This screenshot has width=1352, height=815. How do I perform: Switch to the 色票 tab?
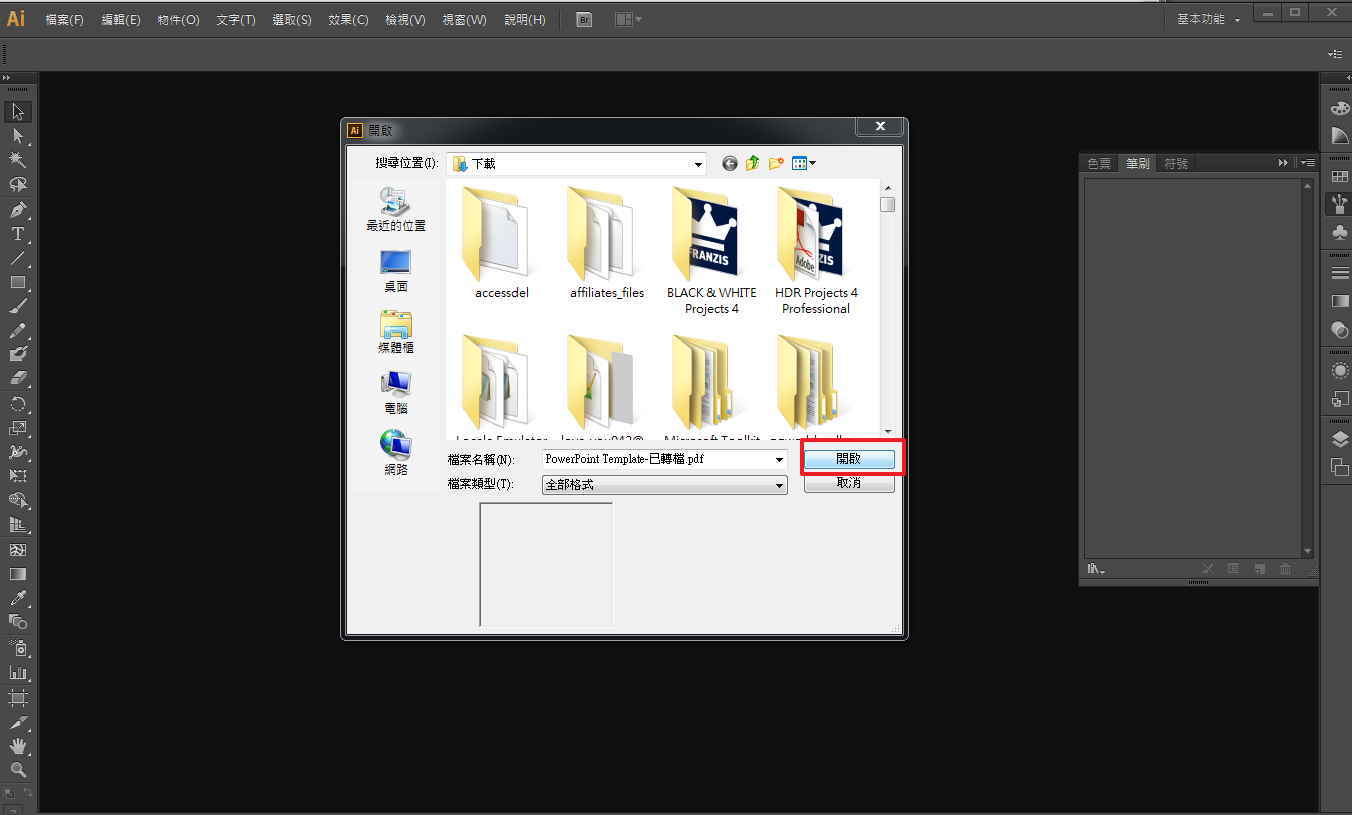1099,163
